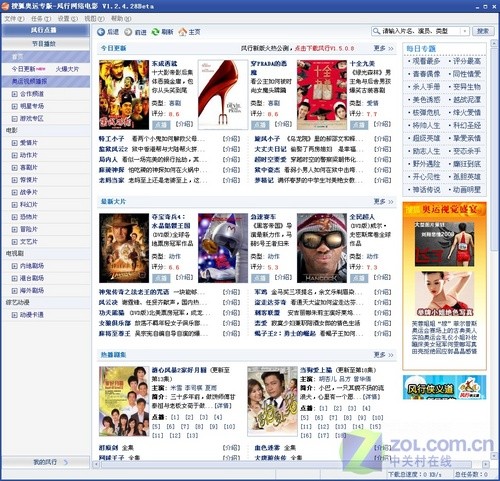
Task: Select 恐怖片 in the sidebar
Action: point(29,217)
